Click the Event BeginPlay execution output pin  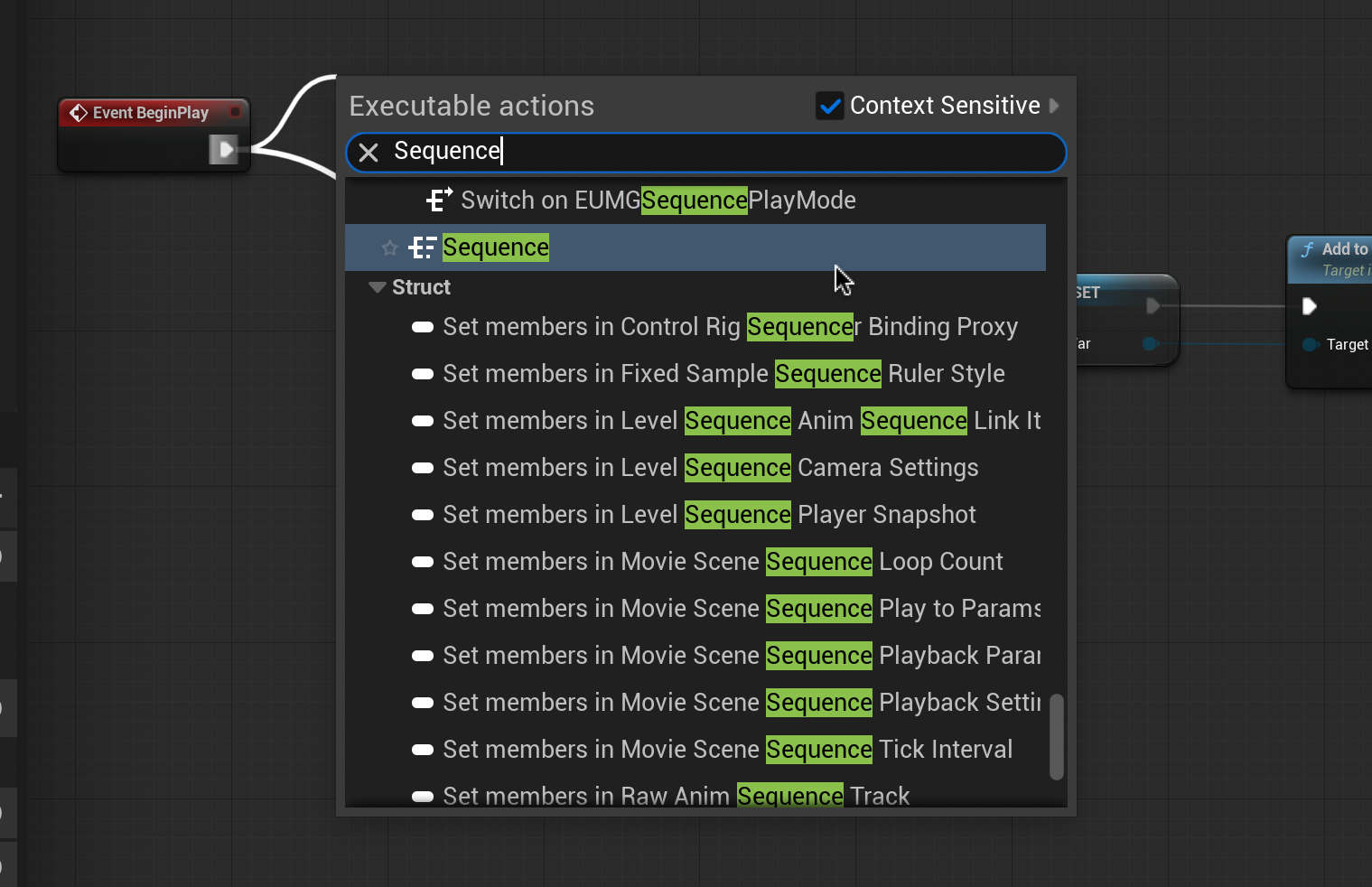223,149
